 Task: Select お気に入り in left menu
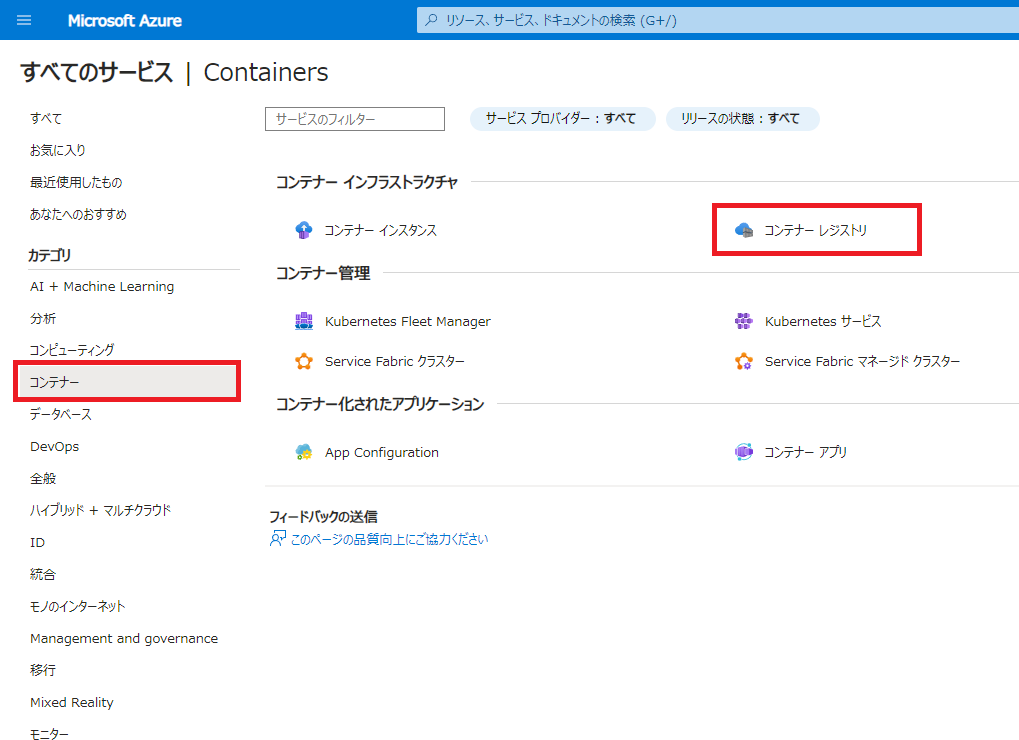(57, 150)
